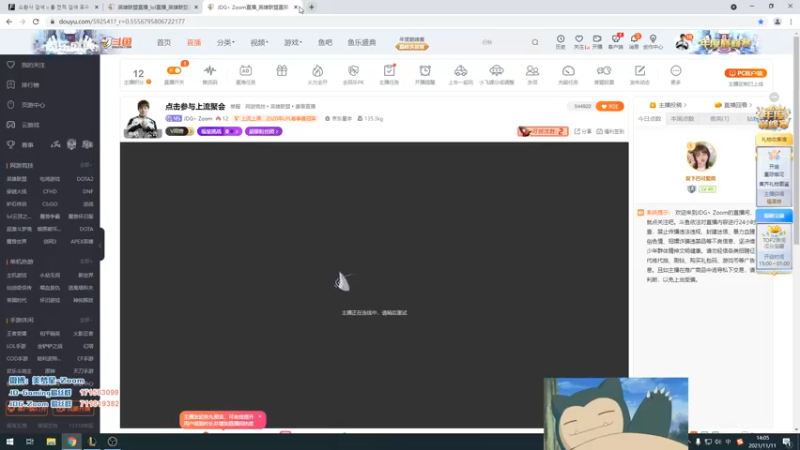This screenshot has height=450, width=800.
Task: Expand all under 手游休闲 sidebar section
Action: tap(86, 320)
